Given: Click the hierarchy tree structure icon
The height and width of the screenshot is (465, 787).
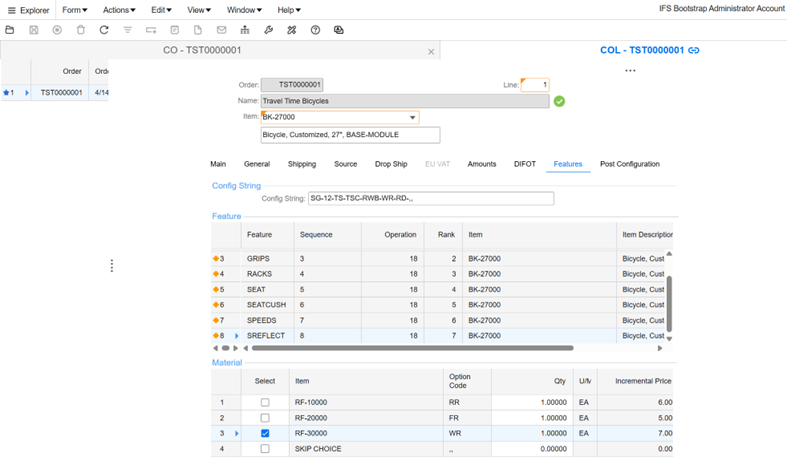Looking at the screenshot, I should click(x=245, y=30).
